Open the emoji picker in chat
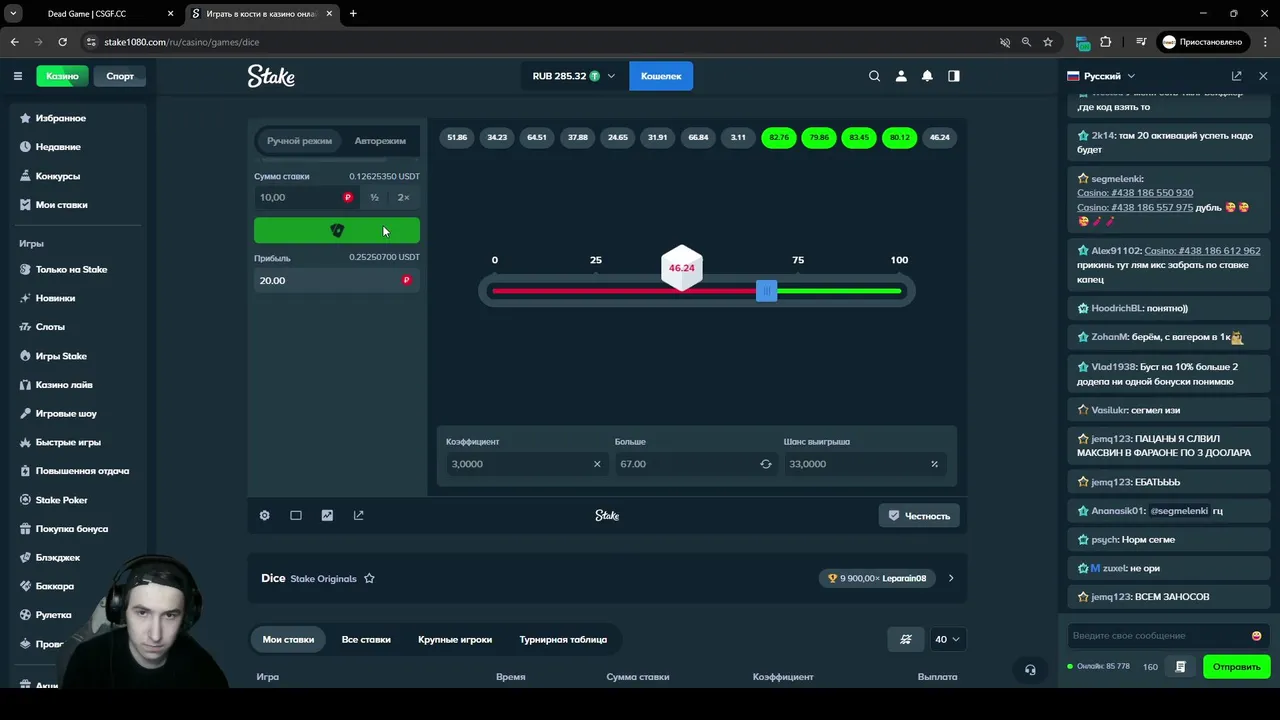The width and height of the screenshot is (1280, 720). tap(1256, 636)
